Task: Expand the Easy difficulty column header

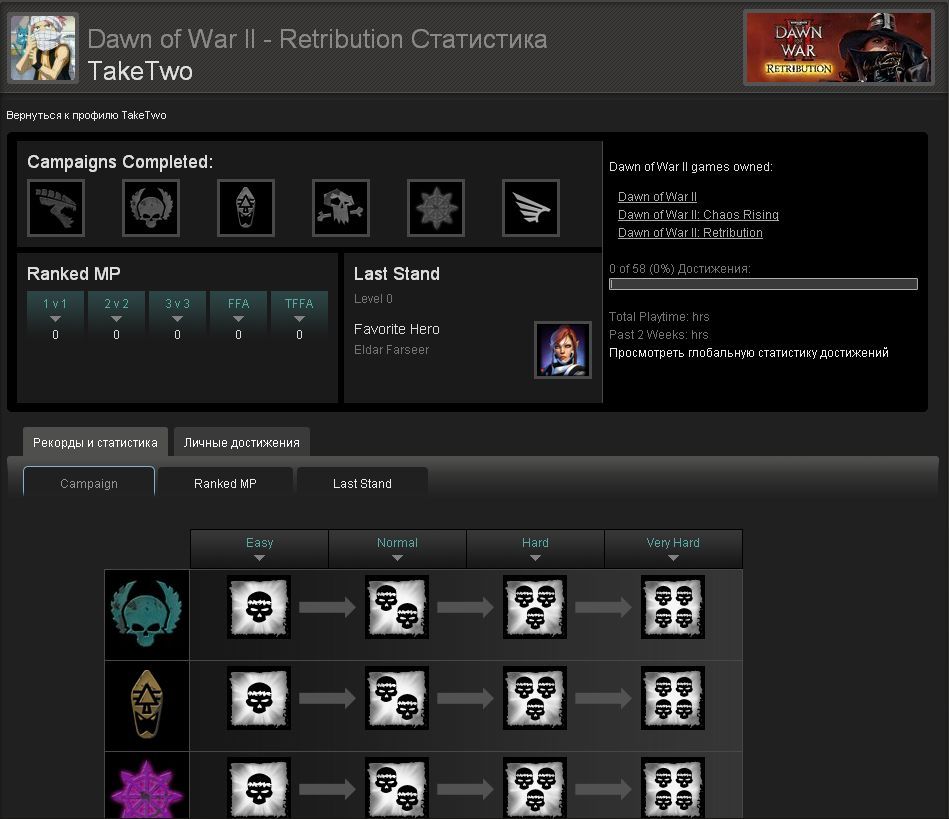Action: tap(259, 548)
